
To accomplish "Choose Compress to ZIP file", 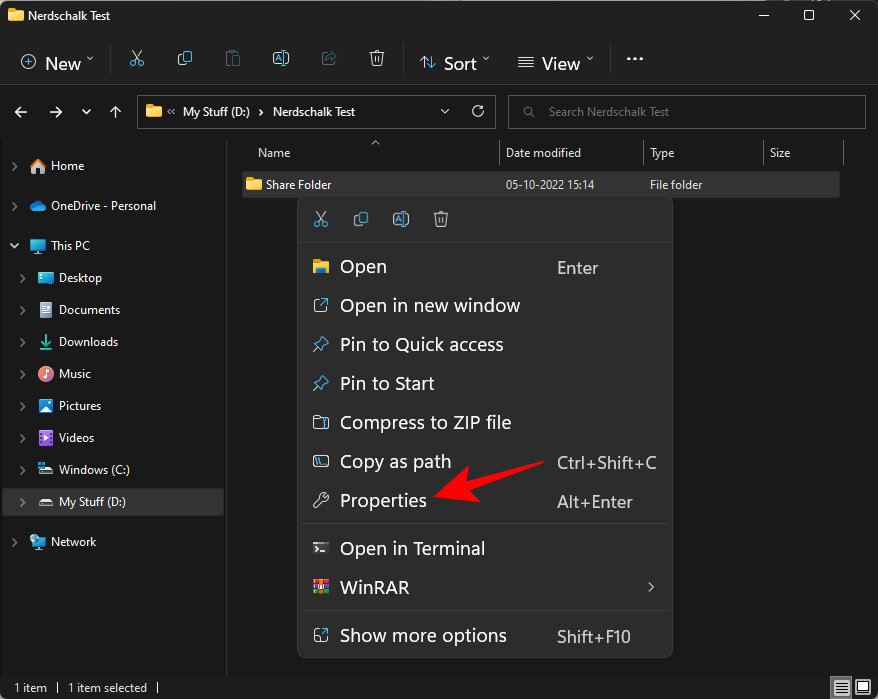I will (x=425, y=423).
